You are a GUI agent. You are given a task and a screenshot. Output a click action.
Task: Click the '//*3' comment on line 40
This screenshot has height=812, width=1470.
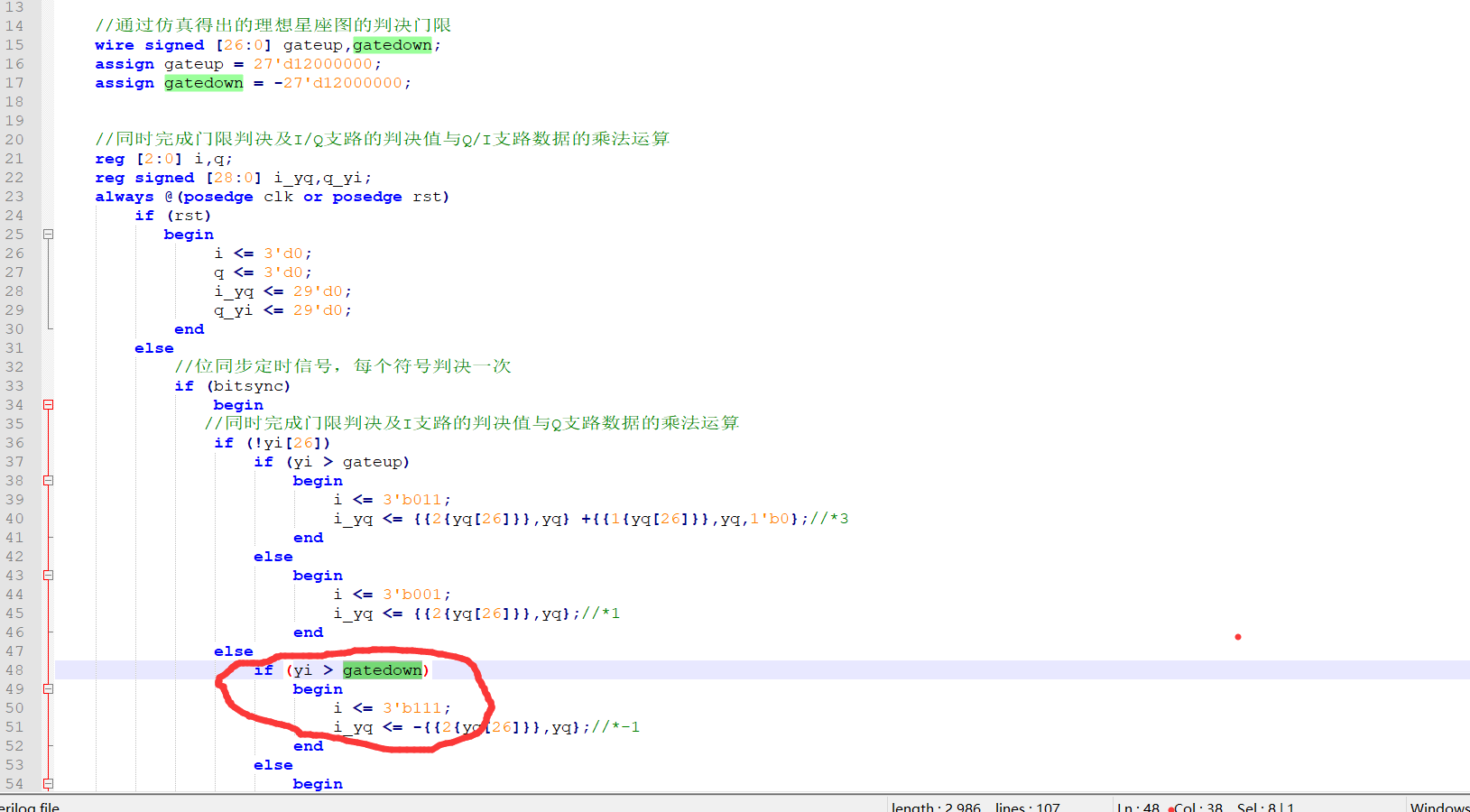(x=829, y=519)
